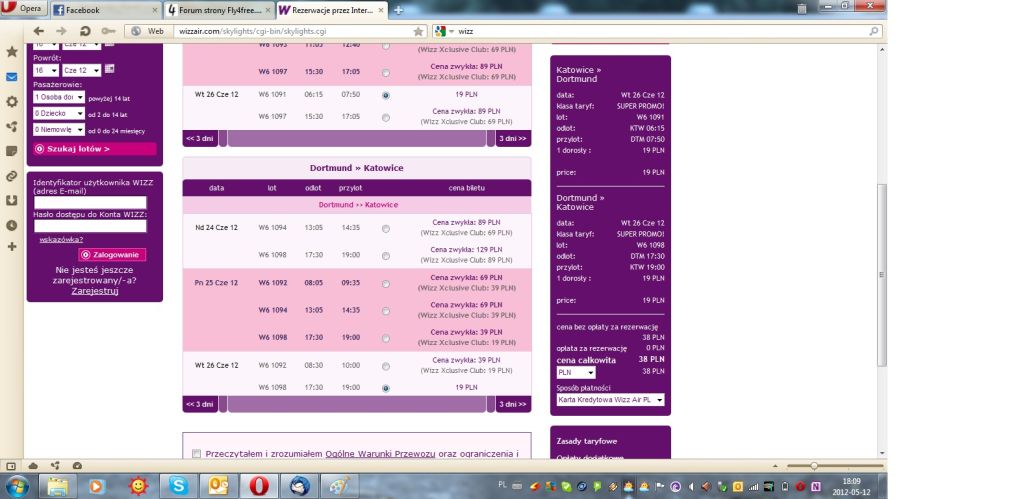Select Pn 25 Cze W6 1092 08:05 radio

coord(386,284)
